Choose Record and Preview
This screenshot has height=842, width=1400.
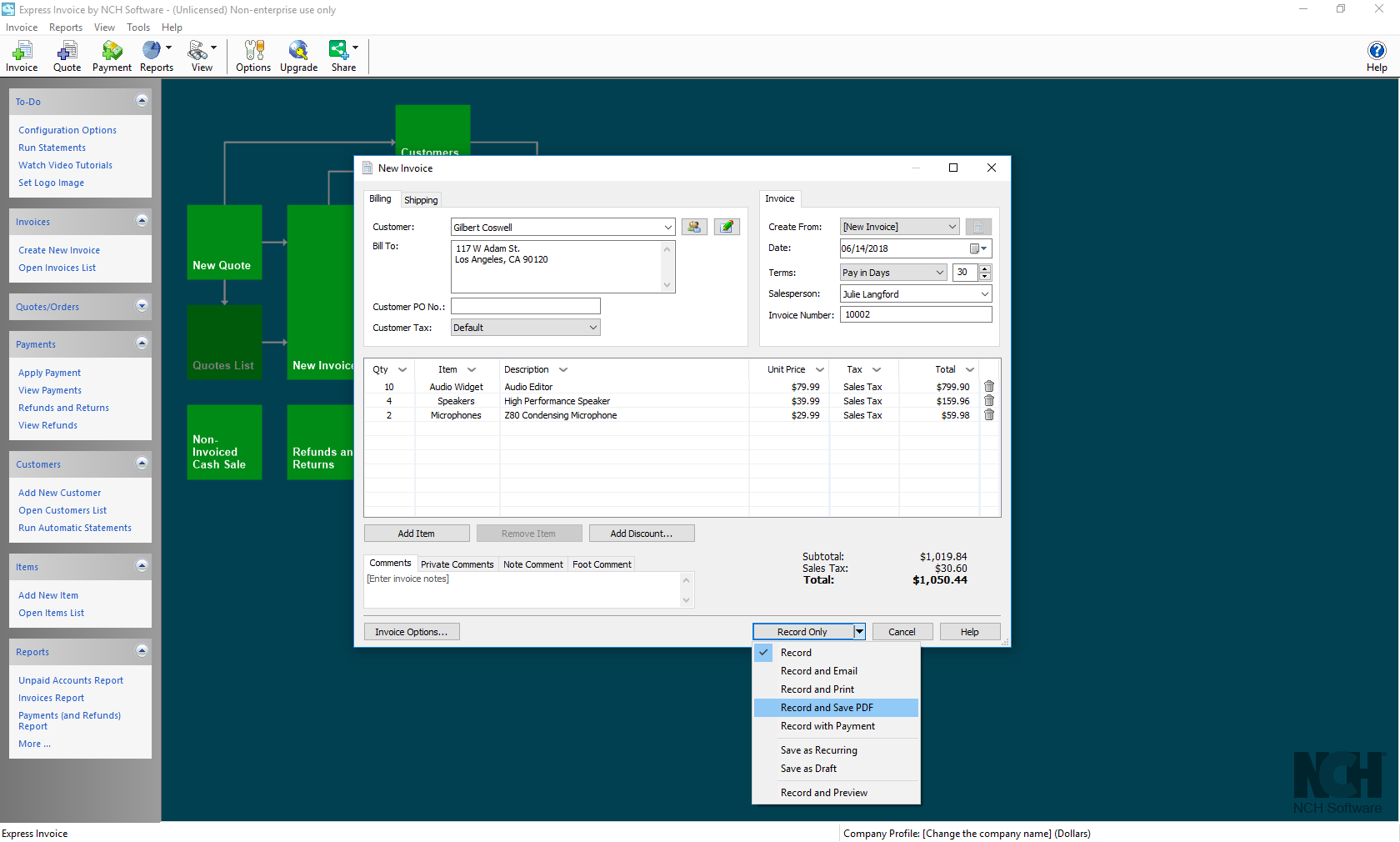(x=836, y=793)
